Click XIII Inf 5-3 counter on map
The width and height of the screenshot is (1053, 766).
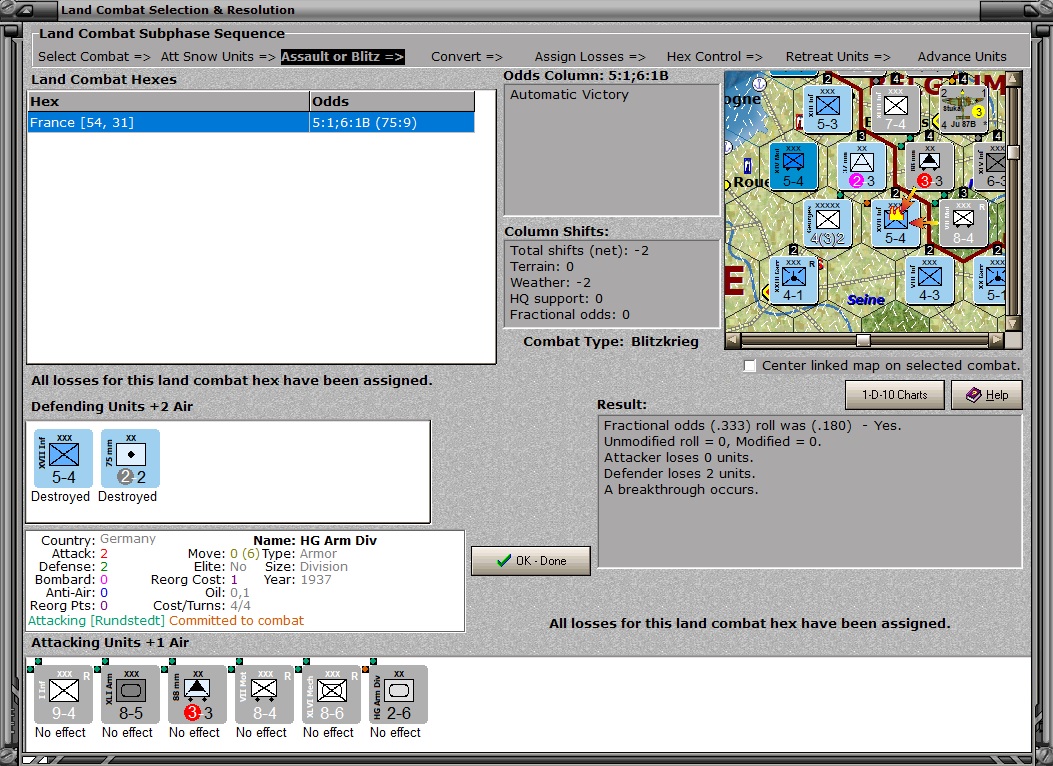827,107
